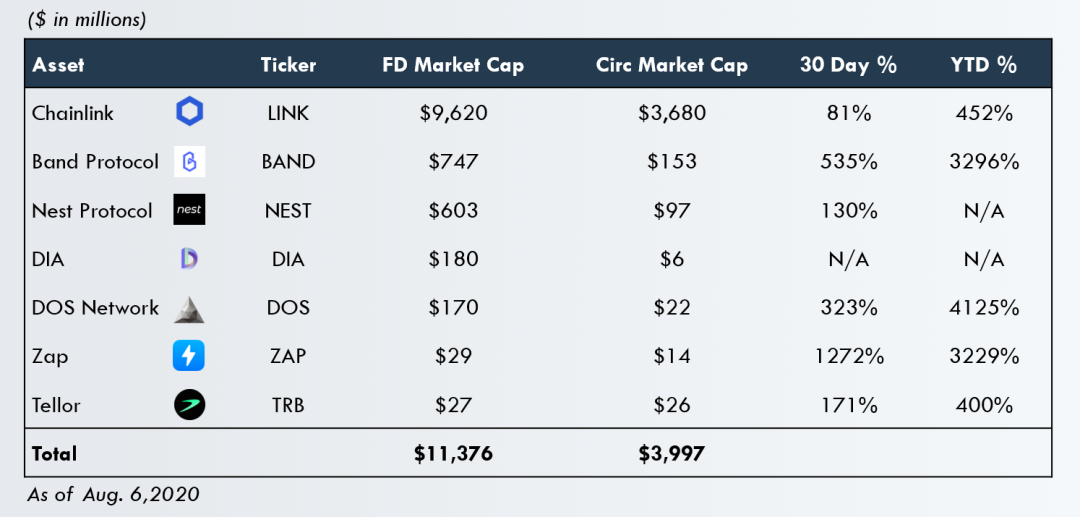This screenshot has width=1080, height=517.
Task: Select the Ticker column header
Action: [289, 65]
